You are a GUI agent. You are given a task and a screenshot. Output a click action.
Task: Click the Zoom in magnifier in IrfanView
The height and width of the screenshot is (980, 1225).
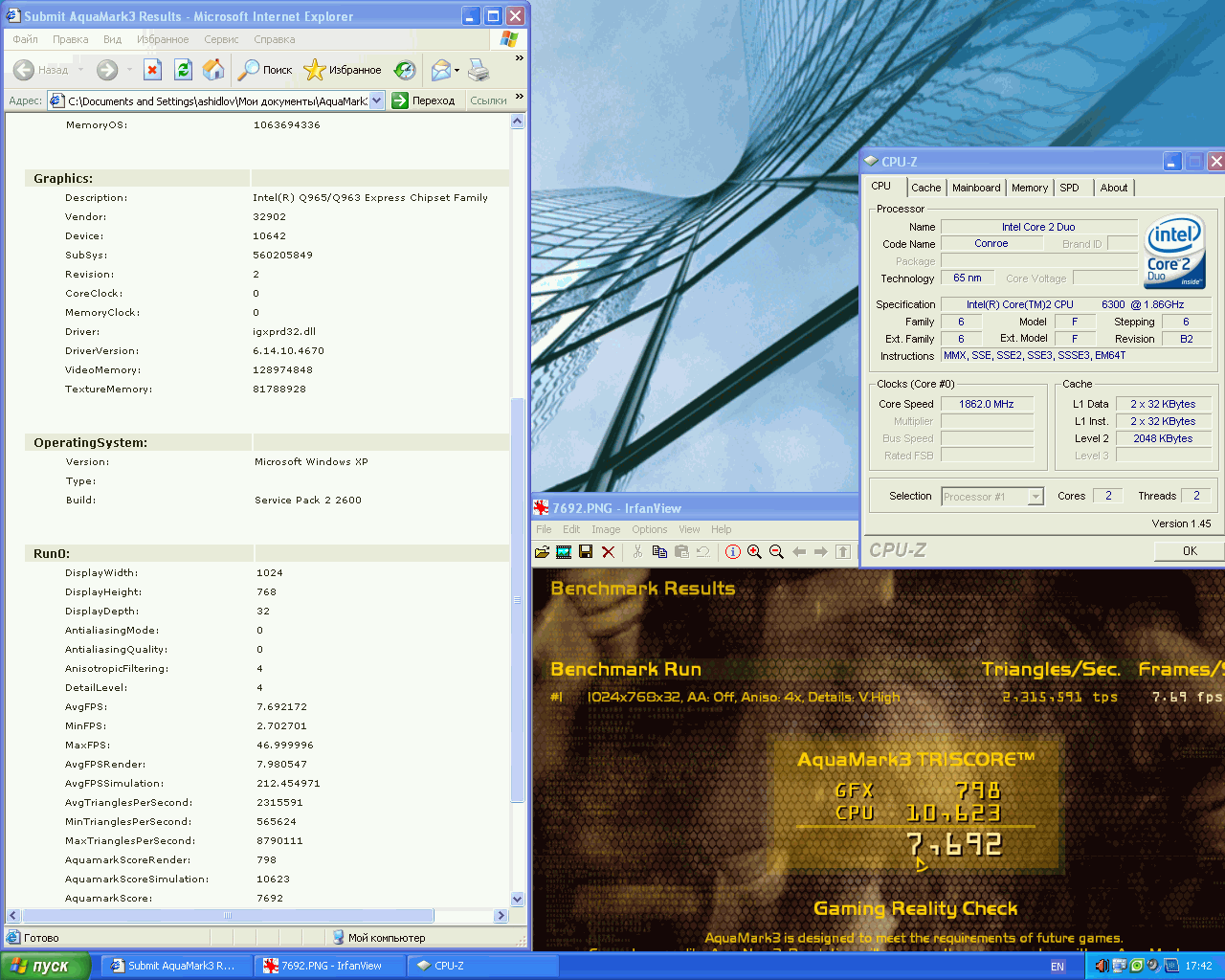tap(755, 551)
